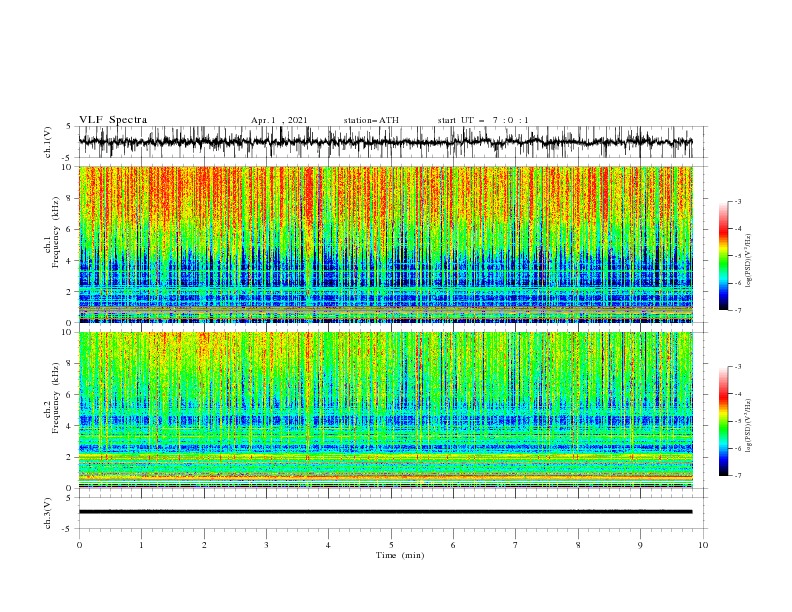Click the time axis tick label "4"
Viewport: 792px width, 612px height.
tap(328, 545)
